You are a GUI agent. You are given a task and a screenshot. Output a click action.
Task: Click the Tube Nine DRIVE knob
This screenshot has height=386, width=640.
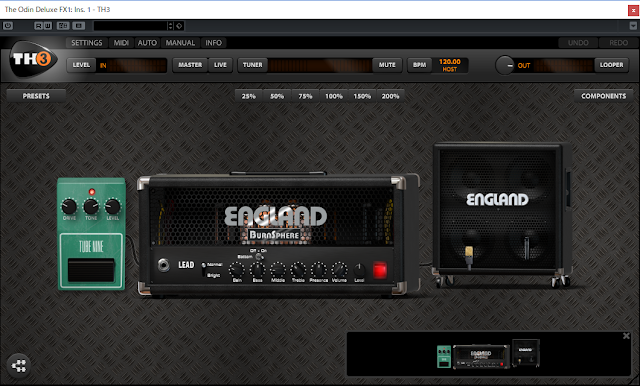(x=69, y=206)
